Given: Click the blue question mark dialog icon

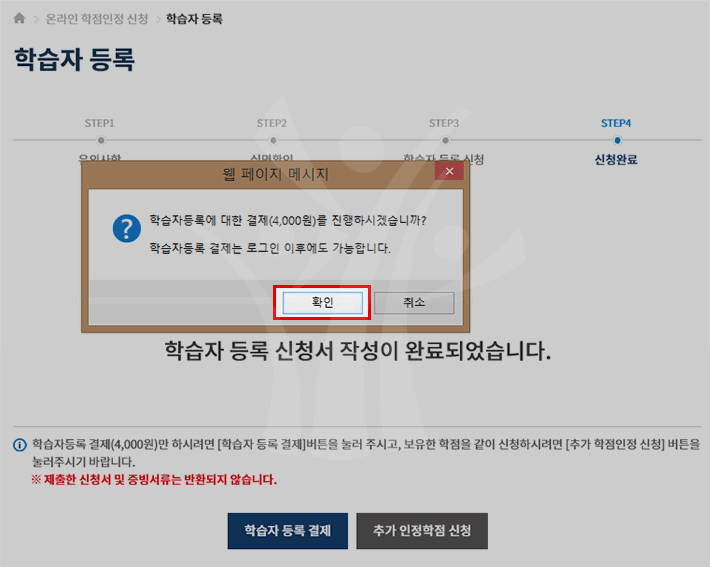Looking at the screenshot, I should [126, 229].
